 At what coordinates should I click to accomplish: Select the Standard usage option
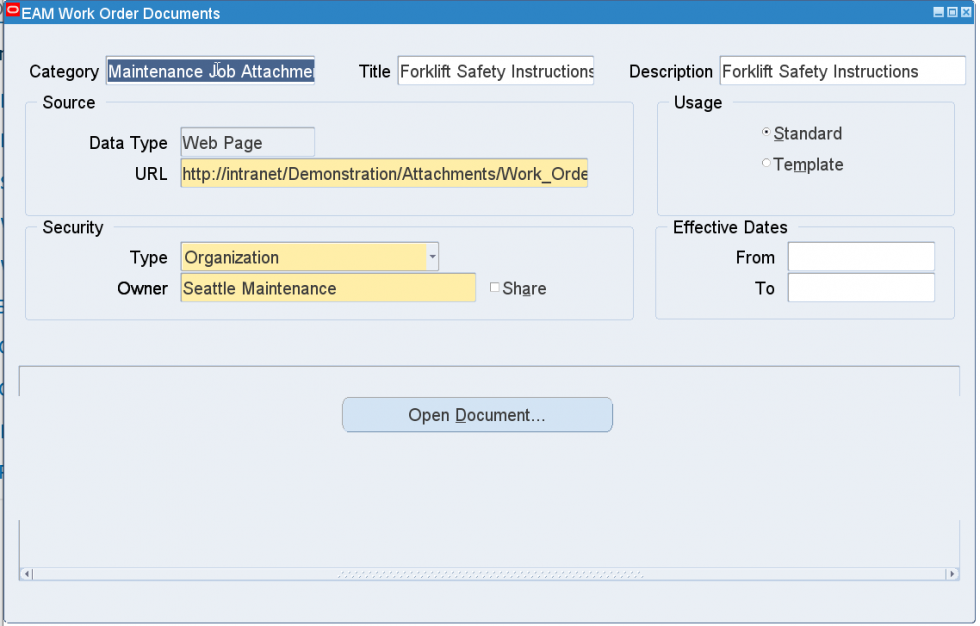(766, 131)
